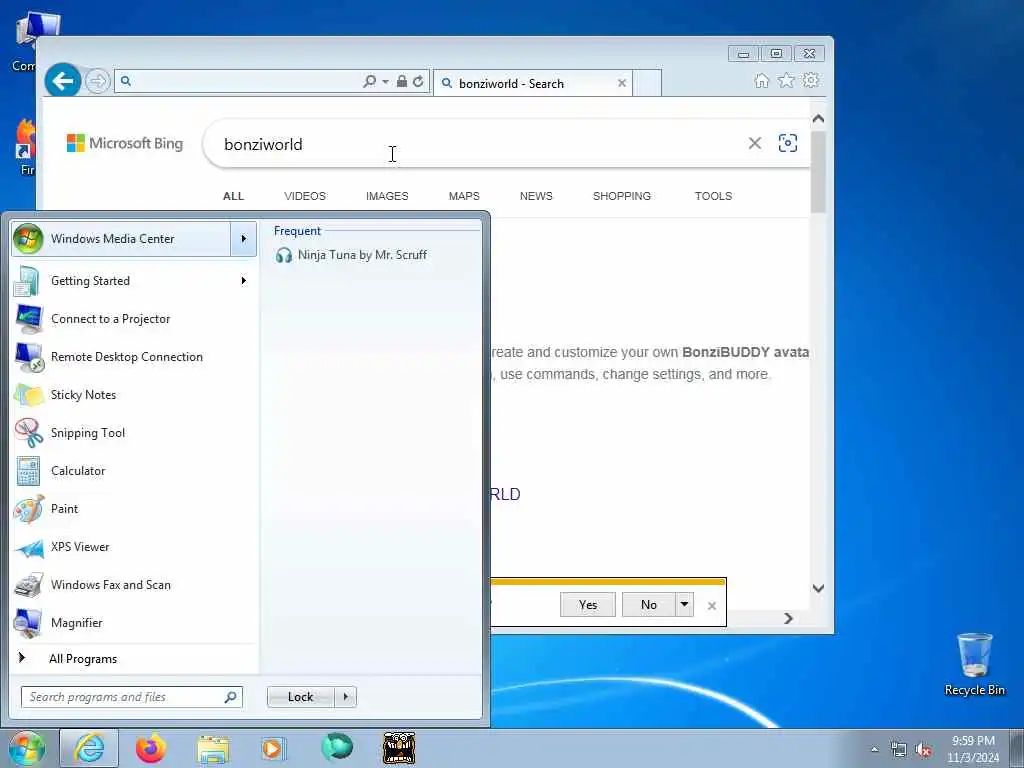Click the Internet Explorer forward button
Viewport: 1024px width, 768px height.
97,82
